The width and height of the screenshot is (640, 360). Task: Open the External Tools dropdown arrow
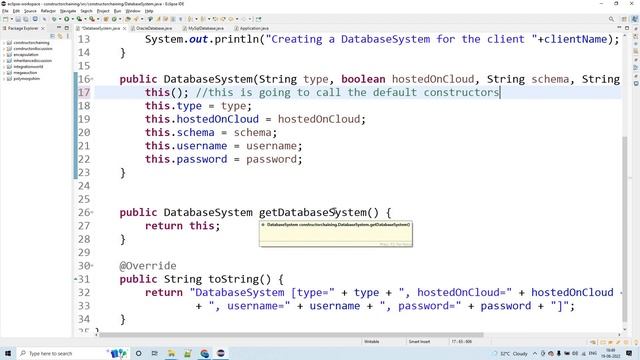[x=98, y=19]
